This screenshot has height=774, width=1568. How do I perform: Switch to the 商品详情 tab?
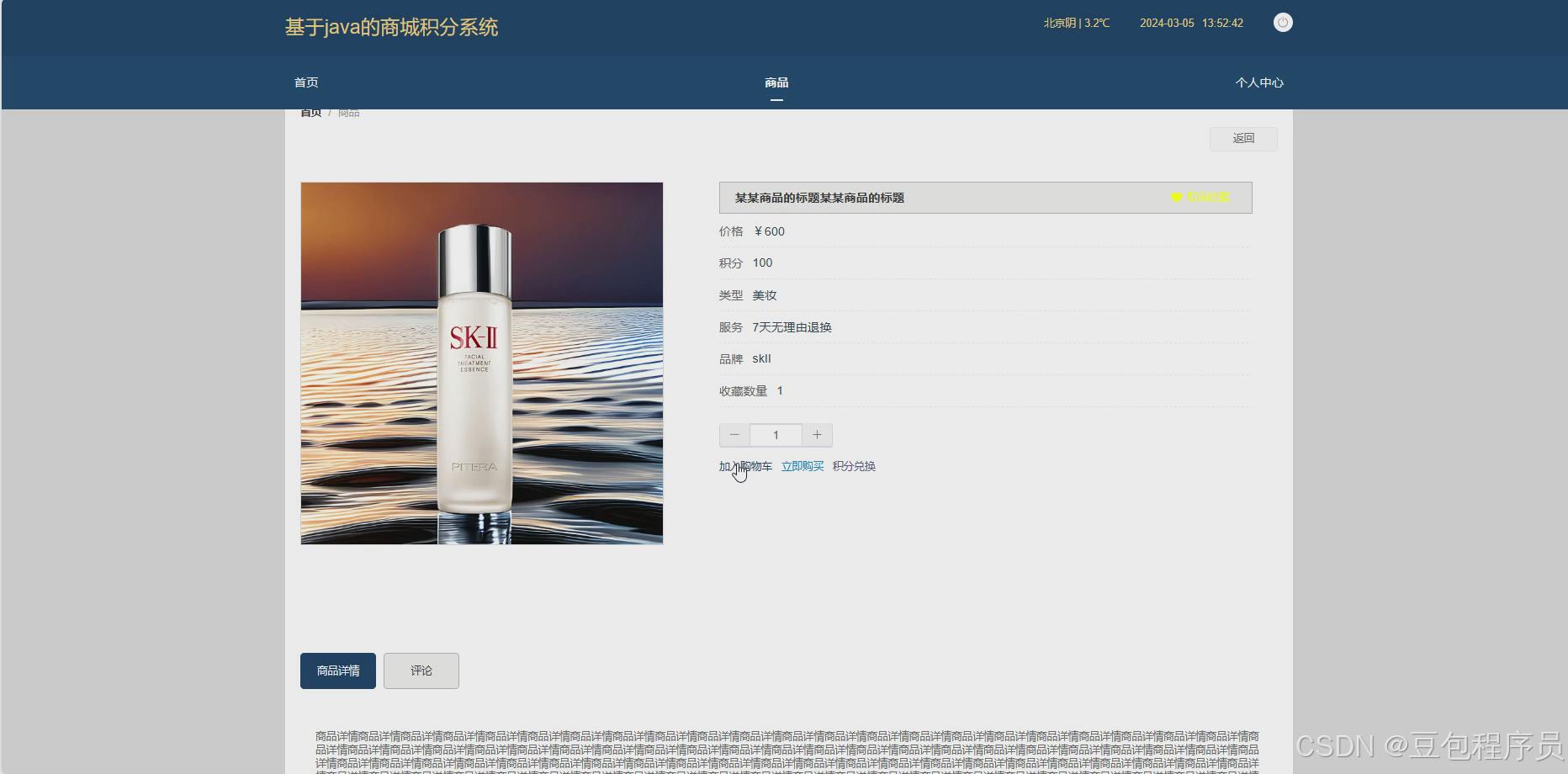point(338,671)
